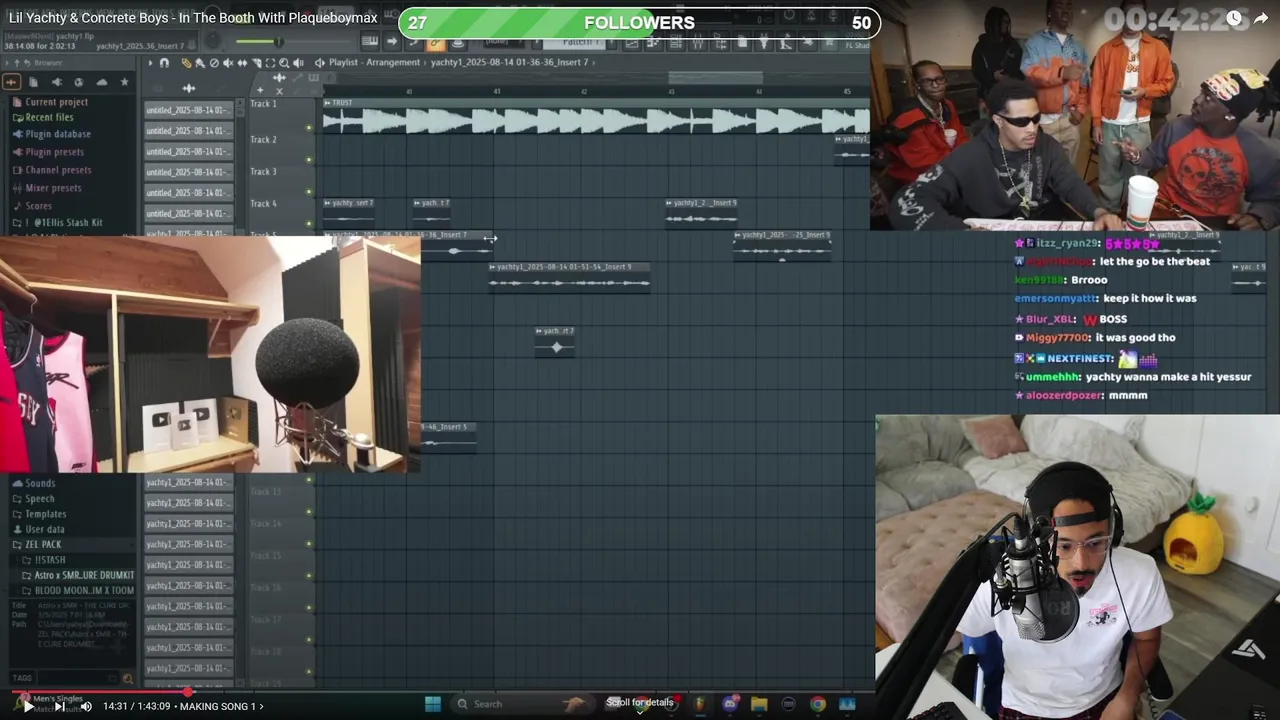The image size is (1280, 720).
Task: Expand the Plugin database folder
Action: click(x=58, y=134)
